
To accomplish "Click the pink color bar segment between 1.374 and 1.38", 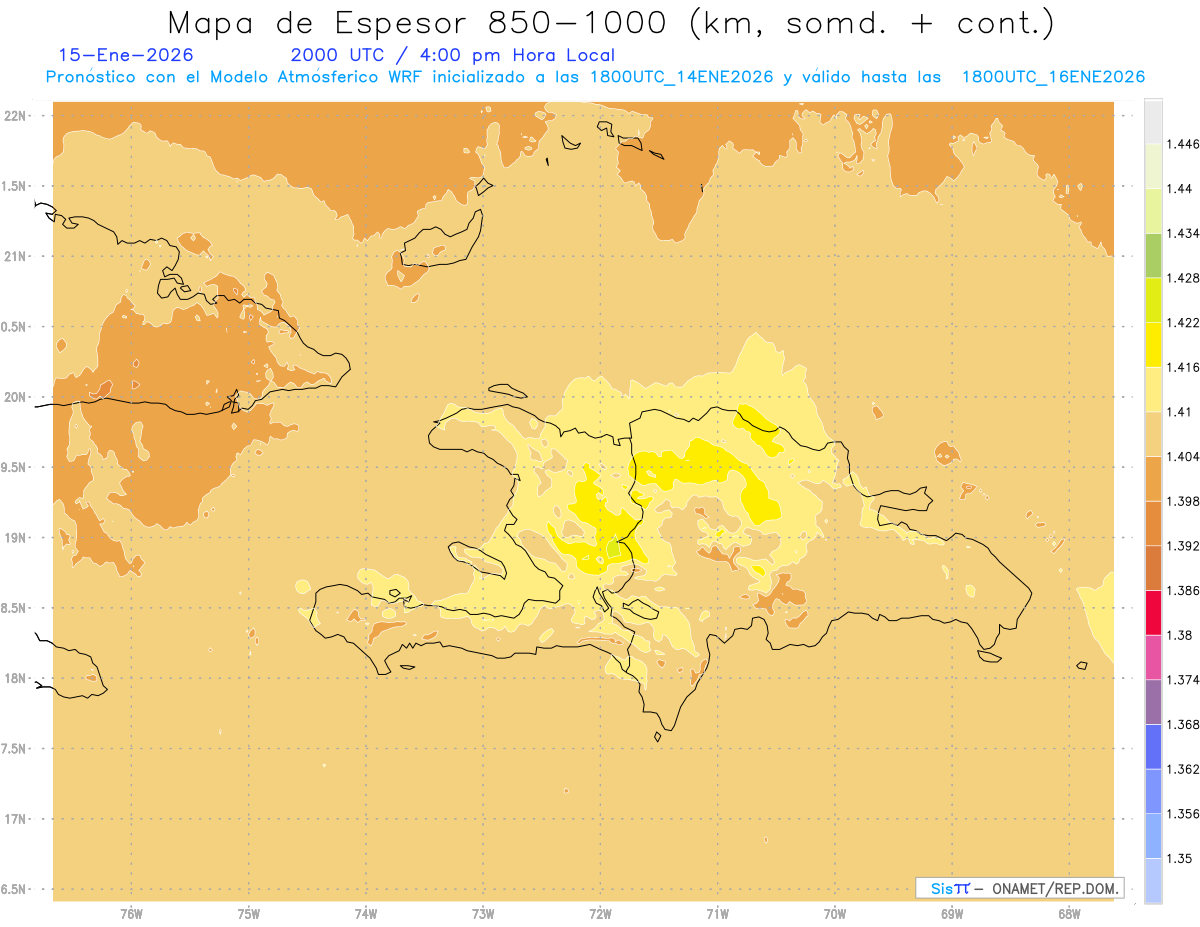I will (x=1153, y=657).
